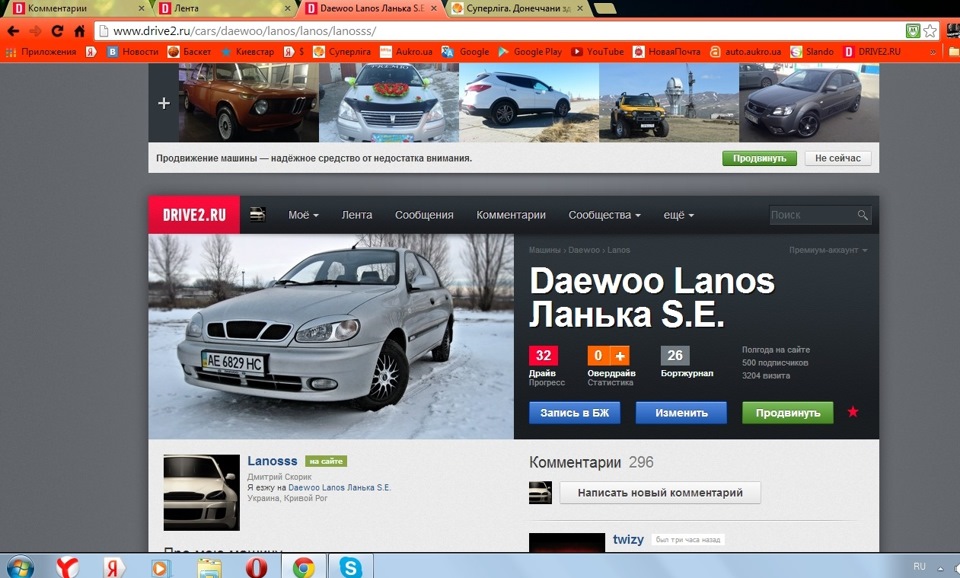Show more bookmarks via chevron
Viewport: 960px width, 578px height.
932,52
